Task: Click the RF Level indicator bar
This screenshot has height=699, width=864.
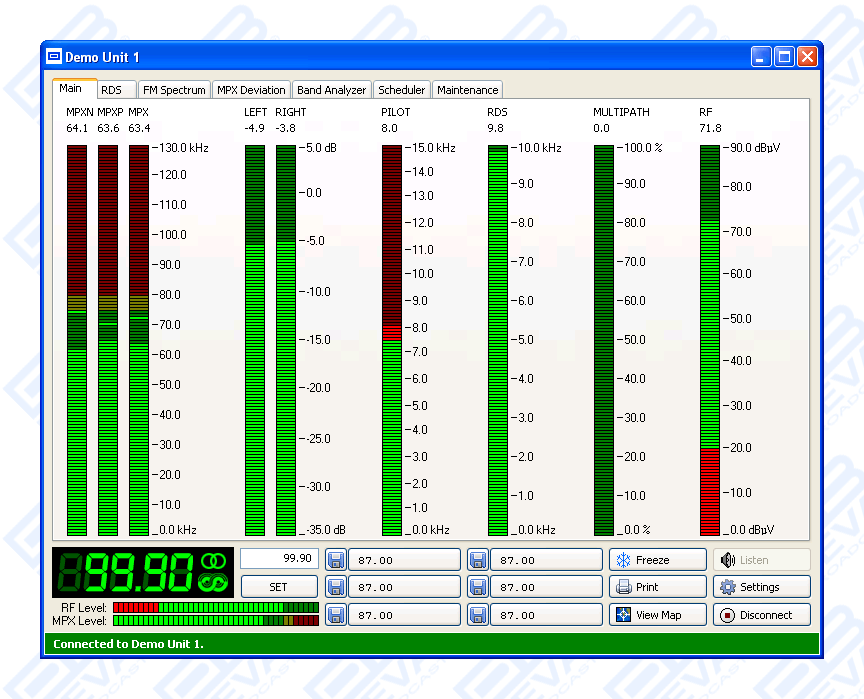Action: pyautogui.click(x=215, y=607)
